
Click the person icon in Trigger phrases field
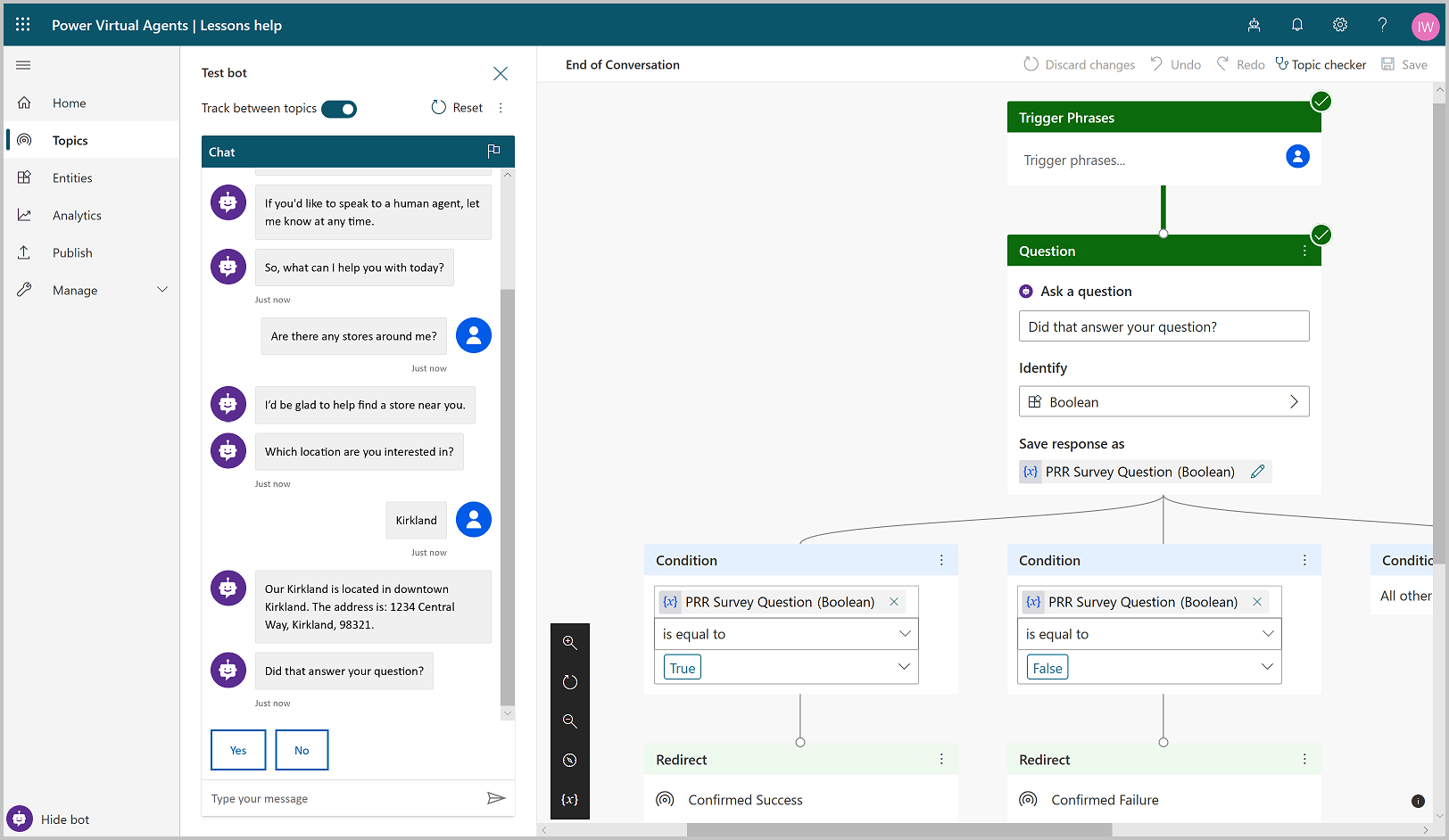pos(1297,156)
